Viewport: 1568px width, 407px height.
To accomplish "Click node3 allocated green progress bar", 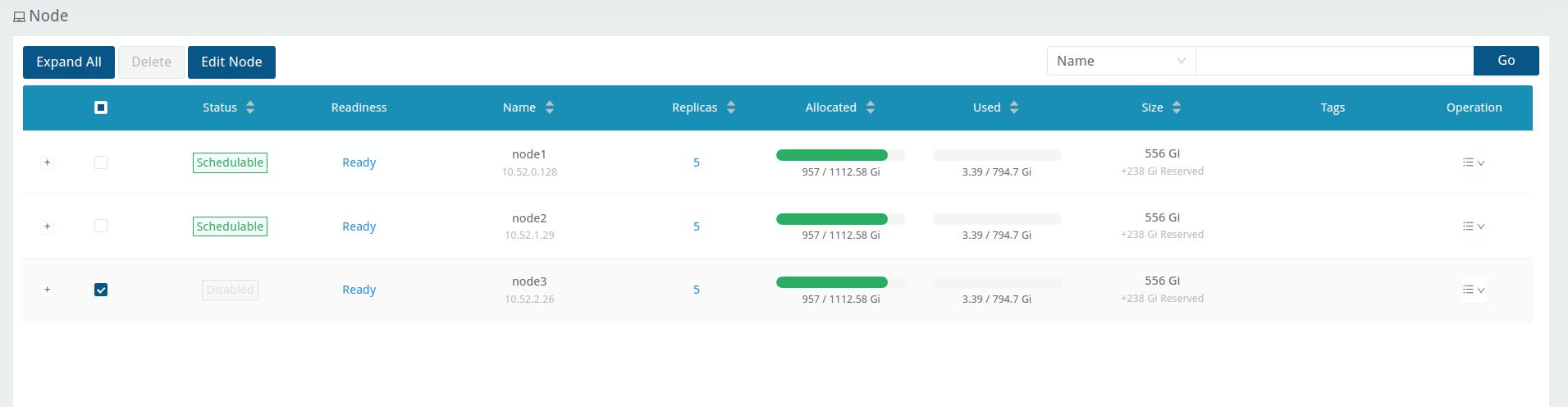I will click(832, 282).
